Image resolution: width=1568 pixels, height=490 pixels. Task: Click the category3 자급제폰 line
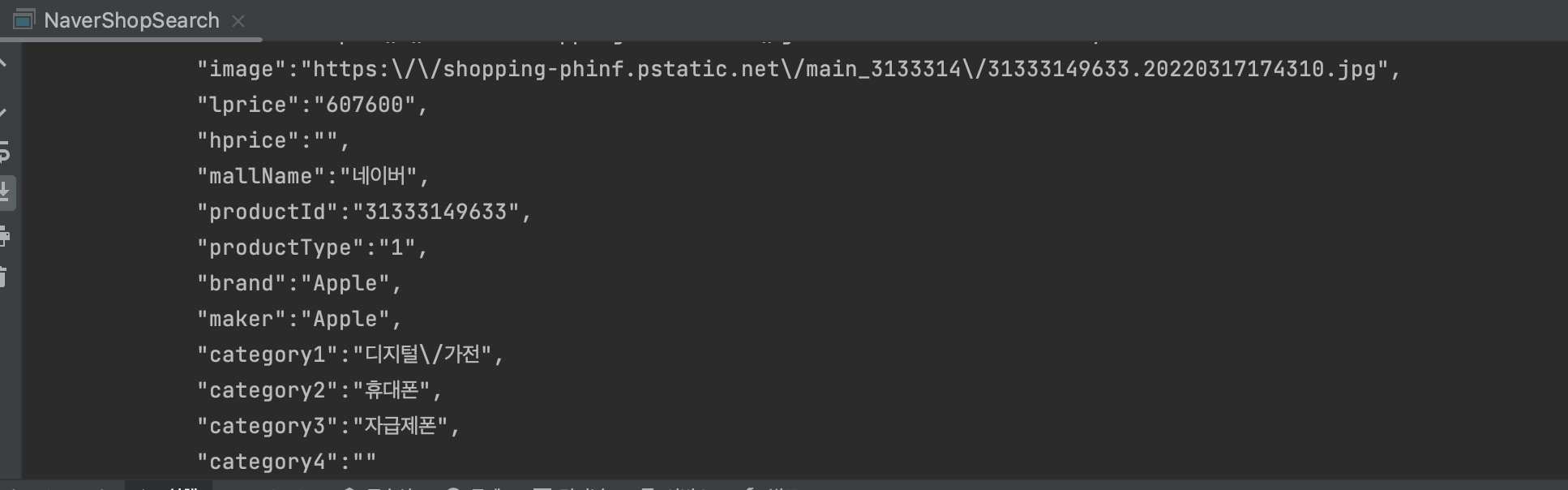coord(328,426)
